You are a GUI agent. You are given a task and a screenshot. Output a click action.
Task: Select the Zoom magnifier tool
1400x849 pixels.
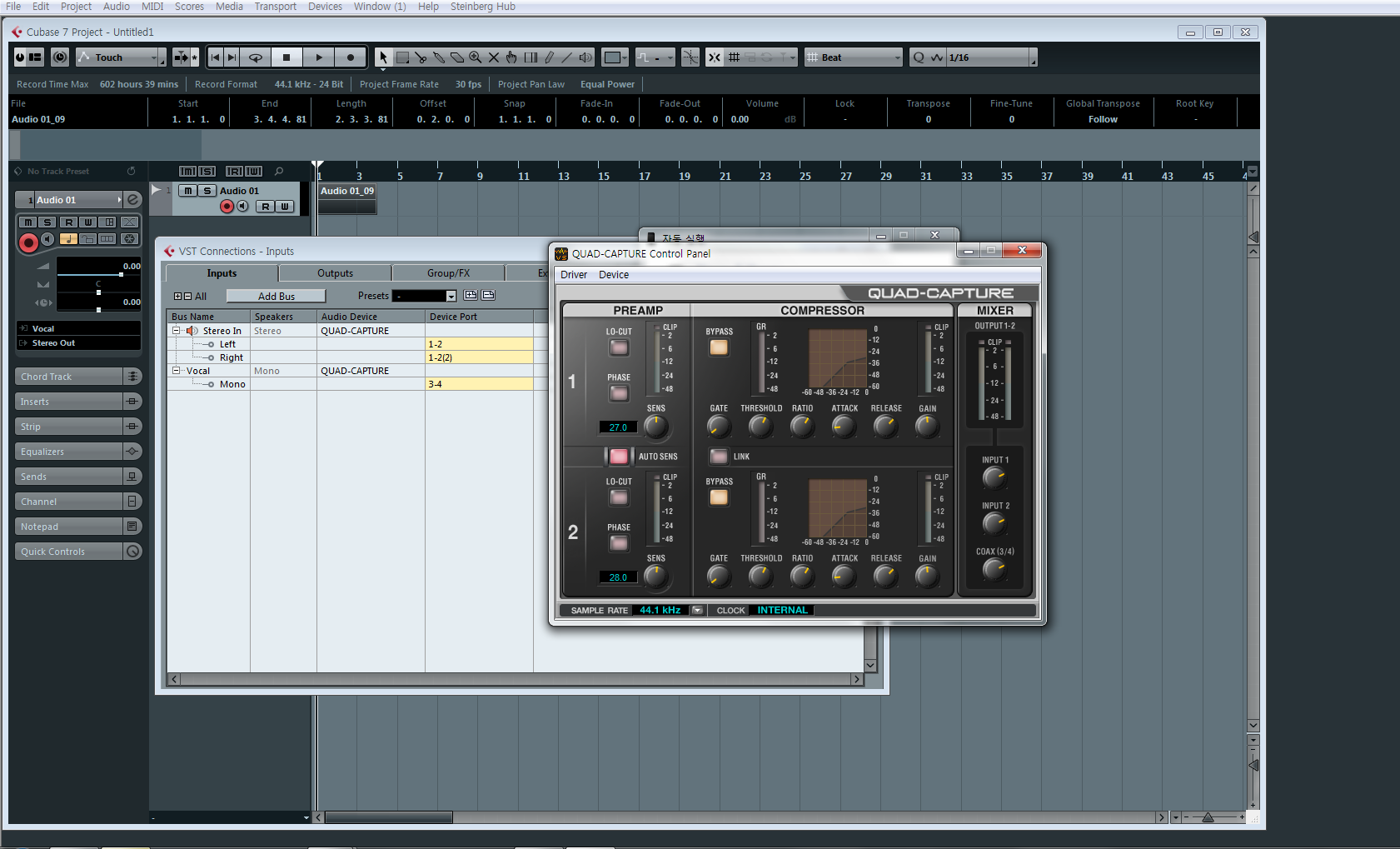[476, 57]
